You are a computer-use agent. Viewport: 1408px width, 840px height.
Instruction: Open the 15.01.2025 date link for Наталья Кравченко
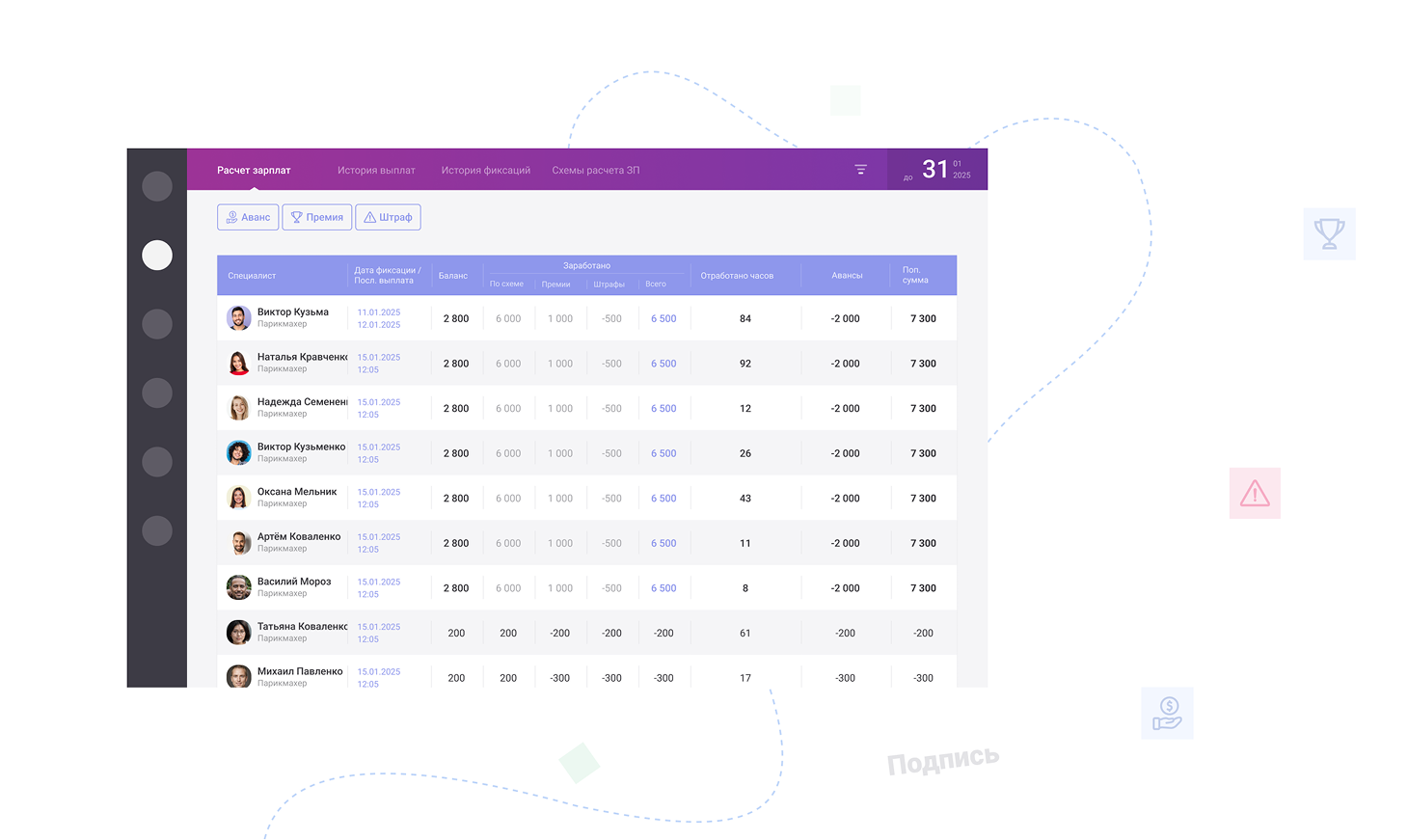378,357
